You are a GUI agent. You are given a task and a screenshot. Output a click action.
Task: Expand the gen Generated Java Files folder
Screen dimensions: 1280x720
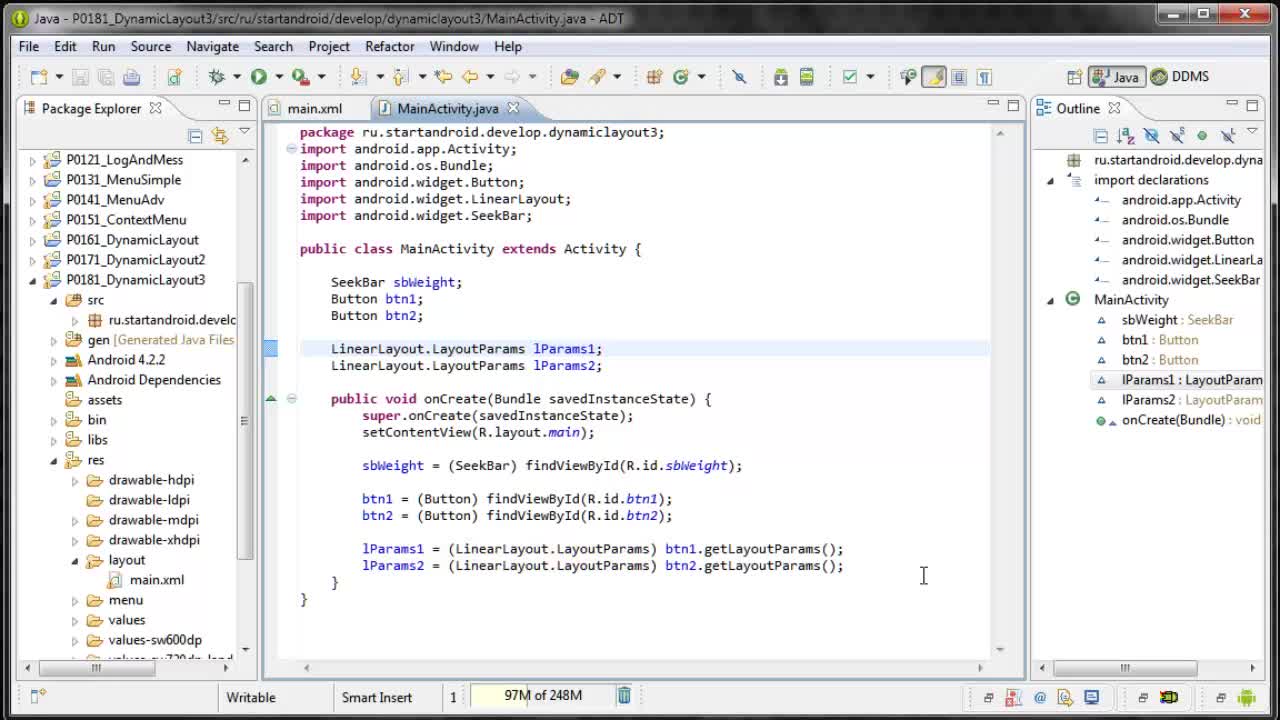[x=53, y=340]
